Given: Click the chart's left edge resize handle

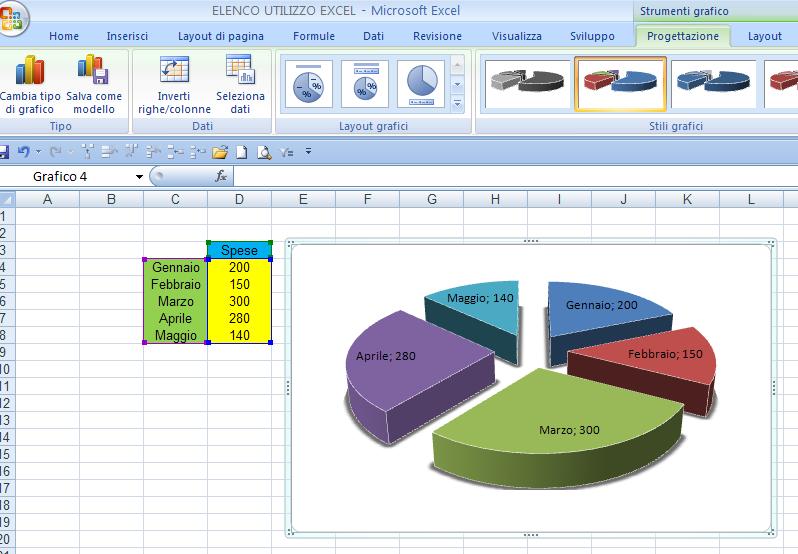Looking at the screenshot, I should click(x=288, y=388).
